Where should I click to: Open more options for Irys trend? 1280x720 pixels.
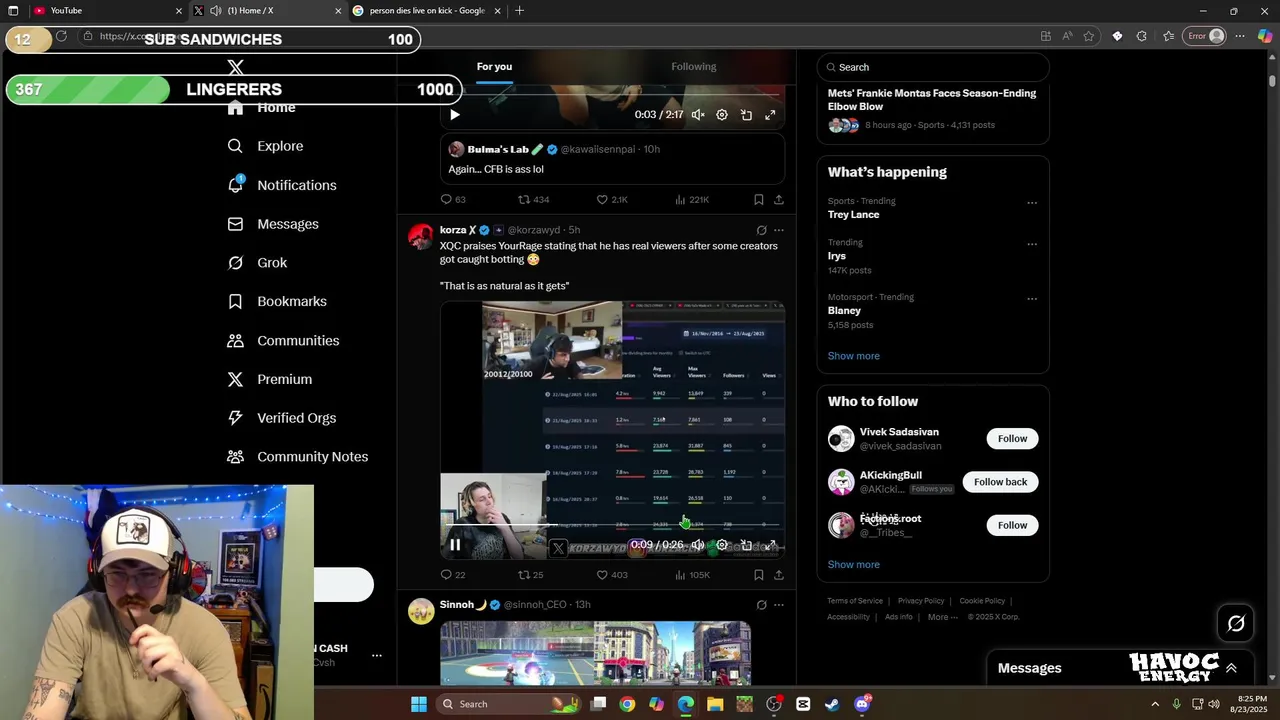pos(1032,243)
